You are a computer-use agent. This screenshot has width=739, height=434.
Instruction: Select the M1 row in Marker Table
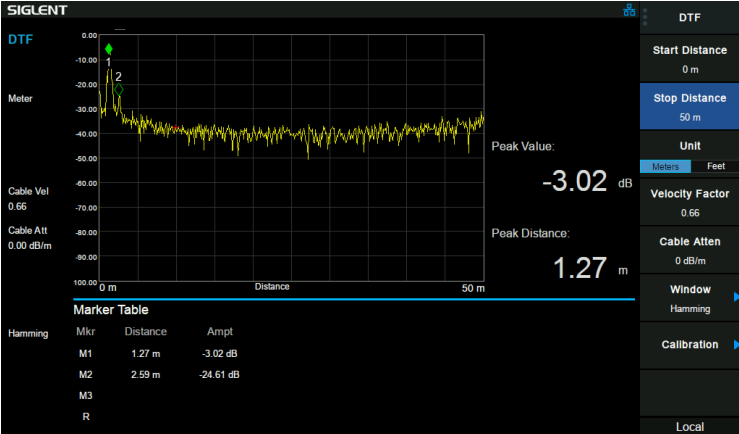160,354
